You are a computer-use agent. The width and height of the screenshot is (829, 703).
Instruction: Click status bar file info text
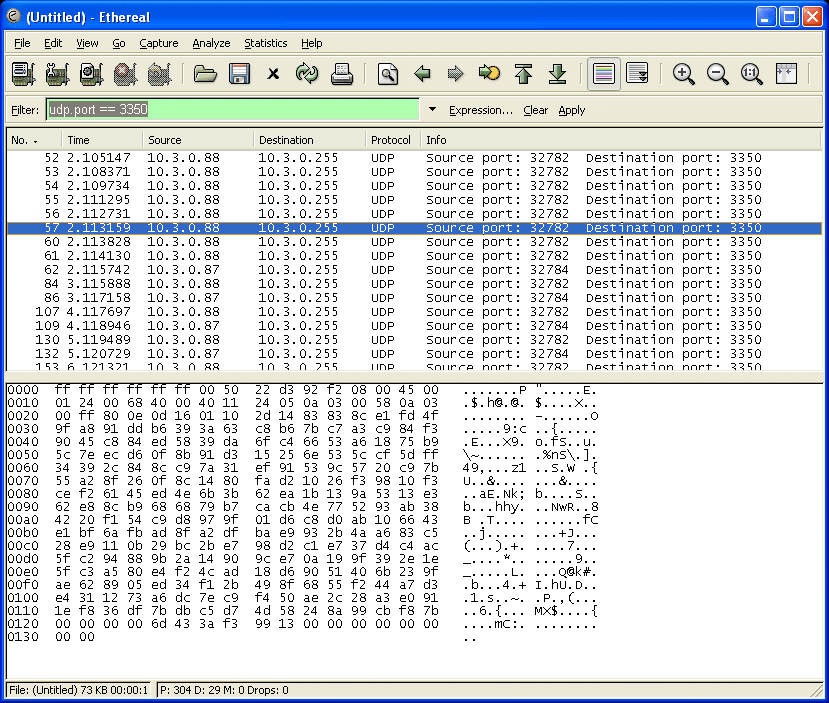click(x=78, y=690)
